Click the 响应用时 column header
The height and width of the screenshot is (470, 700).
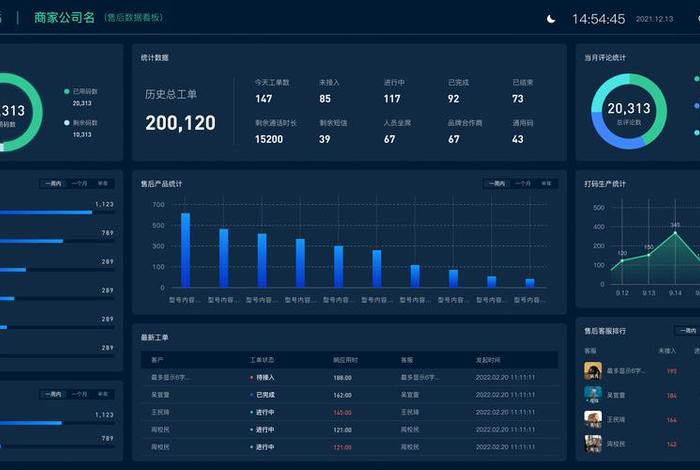344,359
